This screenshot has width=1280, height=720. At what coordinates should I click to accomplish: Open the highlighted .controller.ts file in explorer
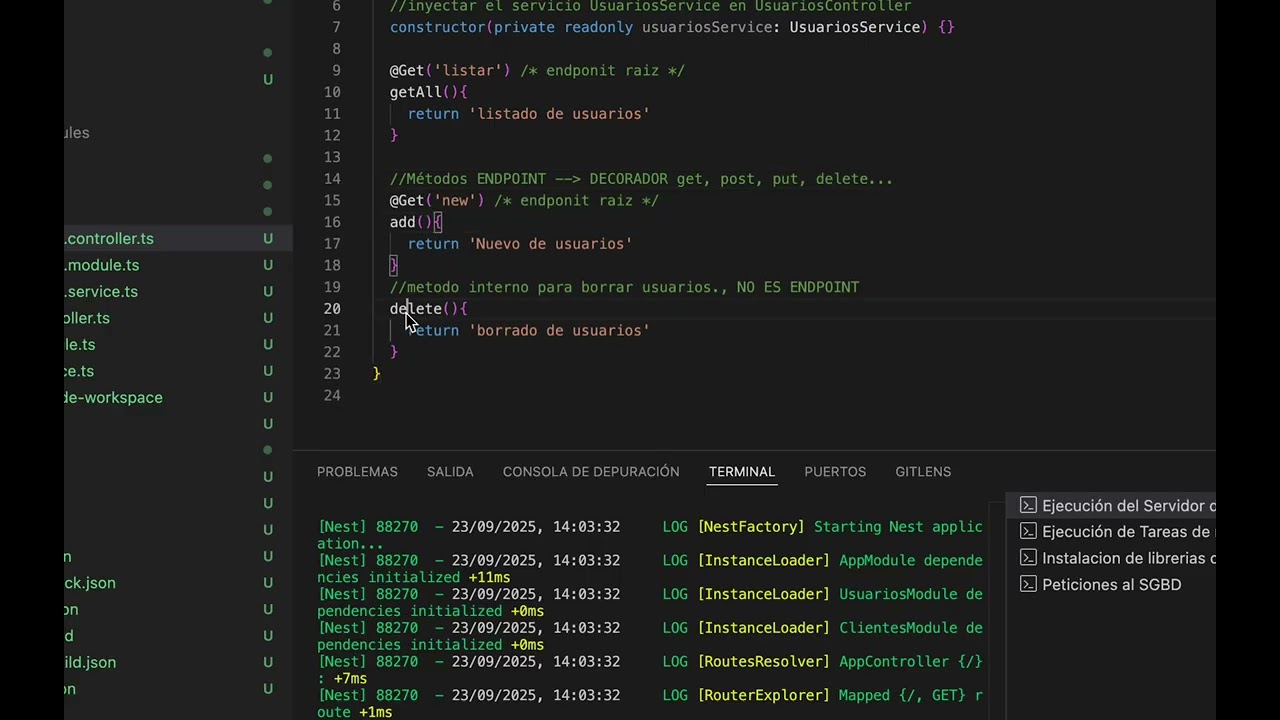tap(110, 239)
